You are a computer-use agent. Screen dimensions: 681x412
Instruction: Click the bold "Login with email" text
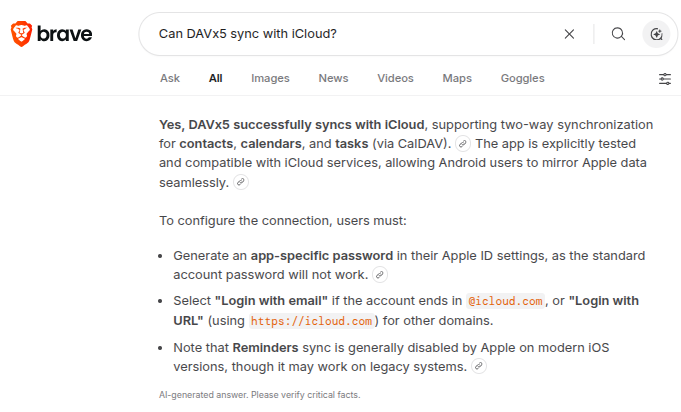271,301
